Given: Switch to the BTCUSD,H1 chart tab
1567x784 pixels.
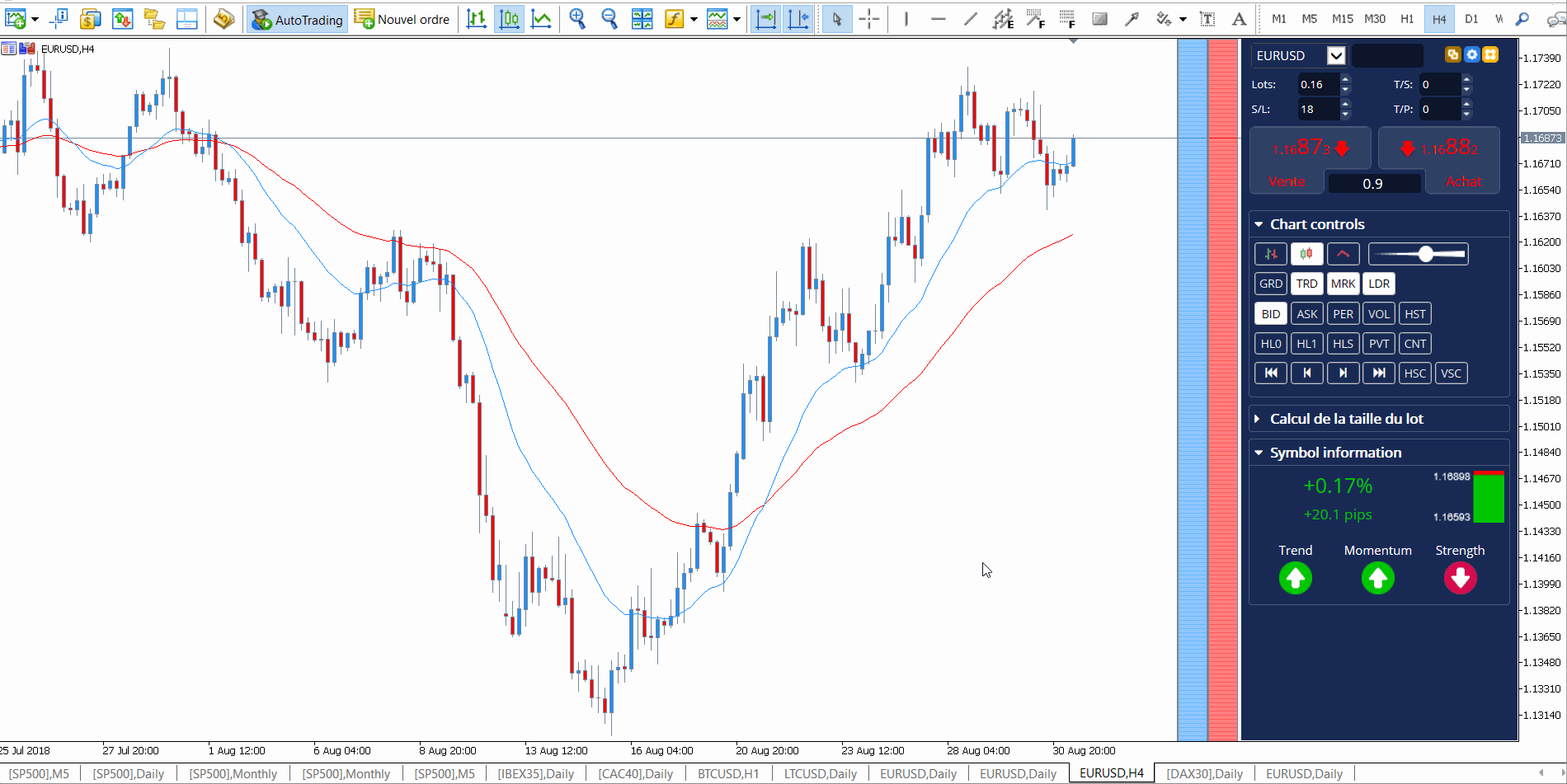Looking at the screenshot, I should [727, 773].
